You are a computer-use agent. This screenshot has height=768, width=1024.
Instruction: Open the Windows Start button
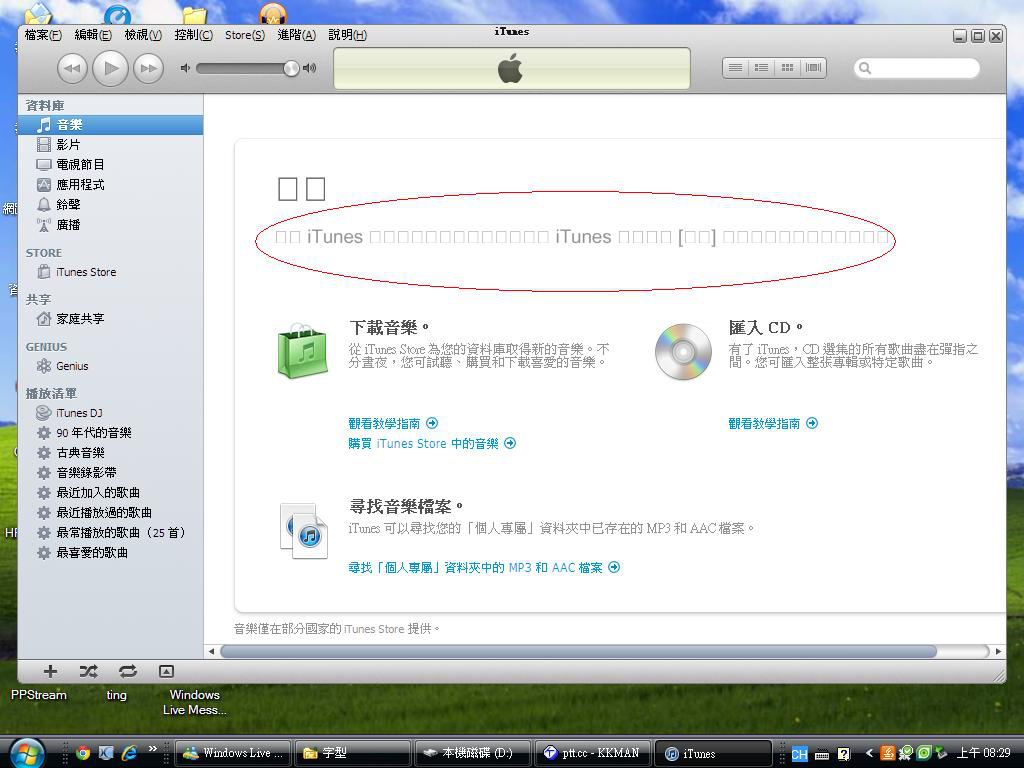[x=27, y=752]
